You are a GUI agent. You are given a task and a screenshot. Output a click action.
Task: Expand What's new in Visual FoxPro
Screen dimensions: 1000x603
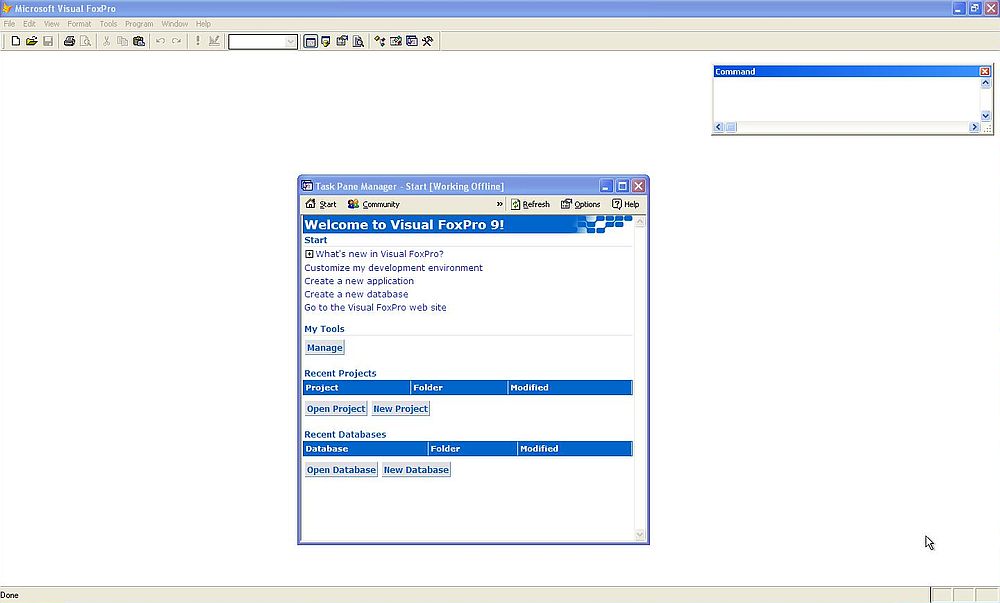309,254
